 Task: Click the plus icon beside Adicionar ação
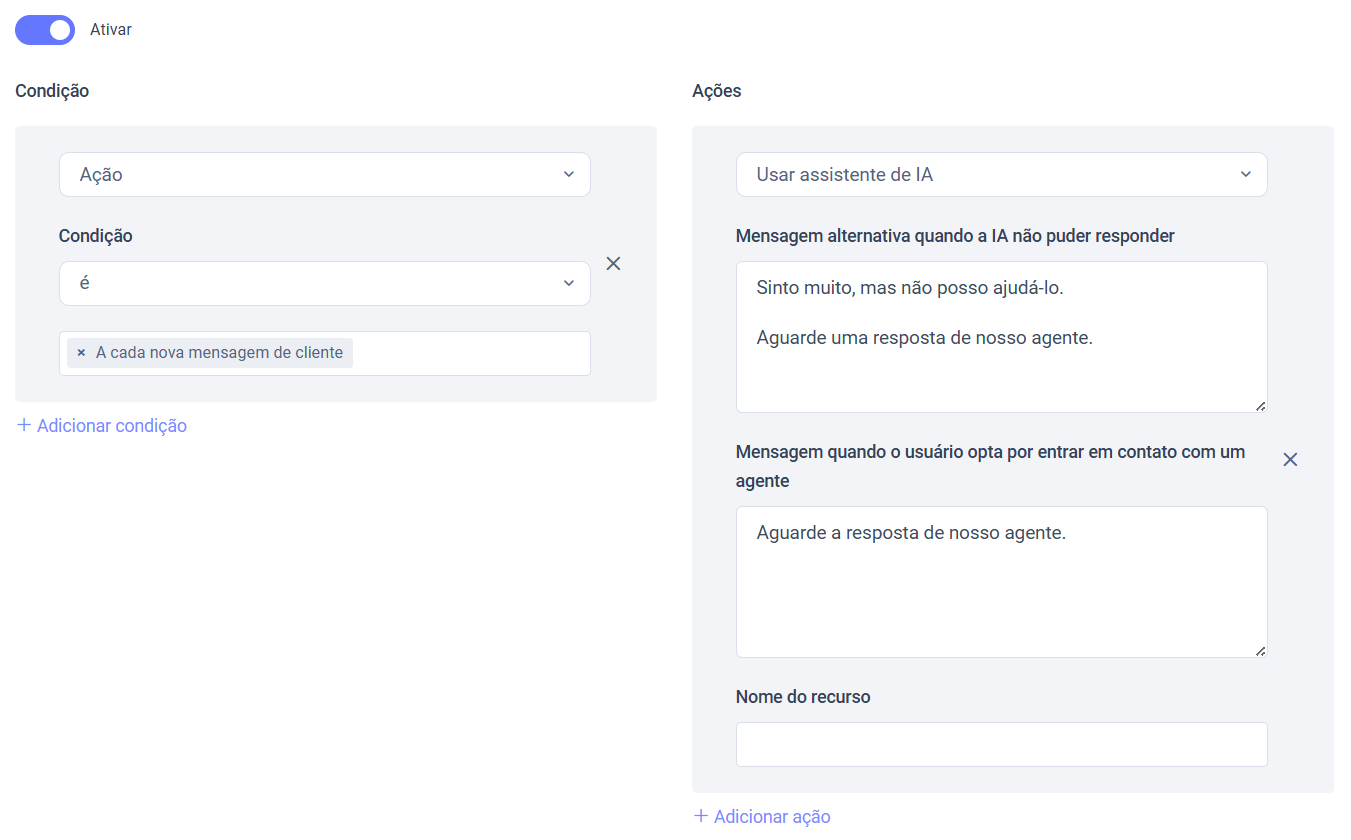701,816
